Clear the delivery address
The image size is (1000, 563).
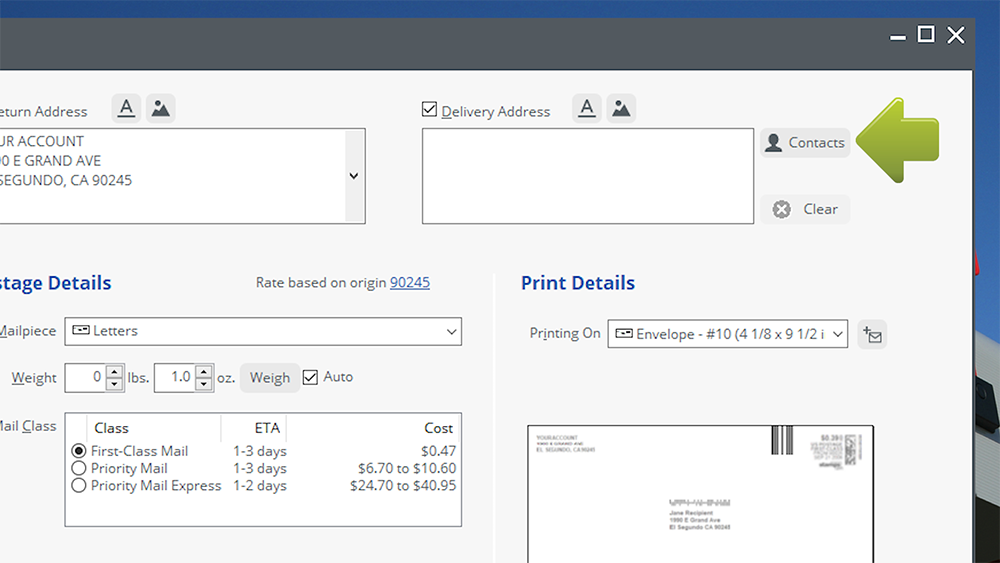(805, 209)
